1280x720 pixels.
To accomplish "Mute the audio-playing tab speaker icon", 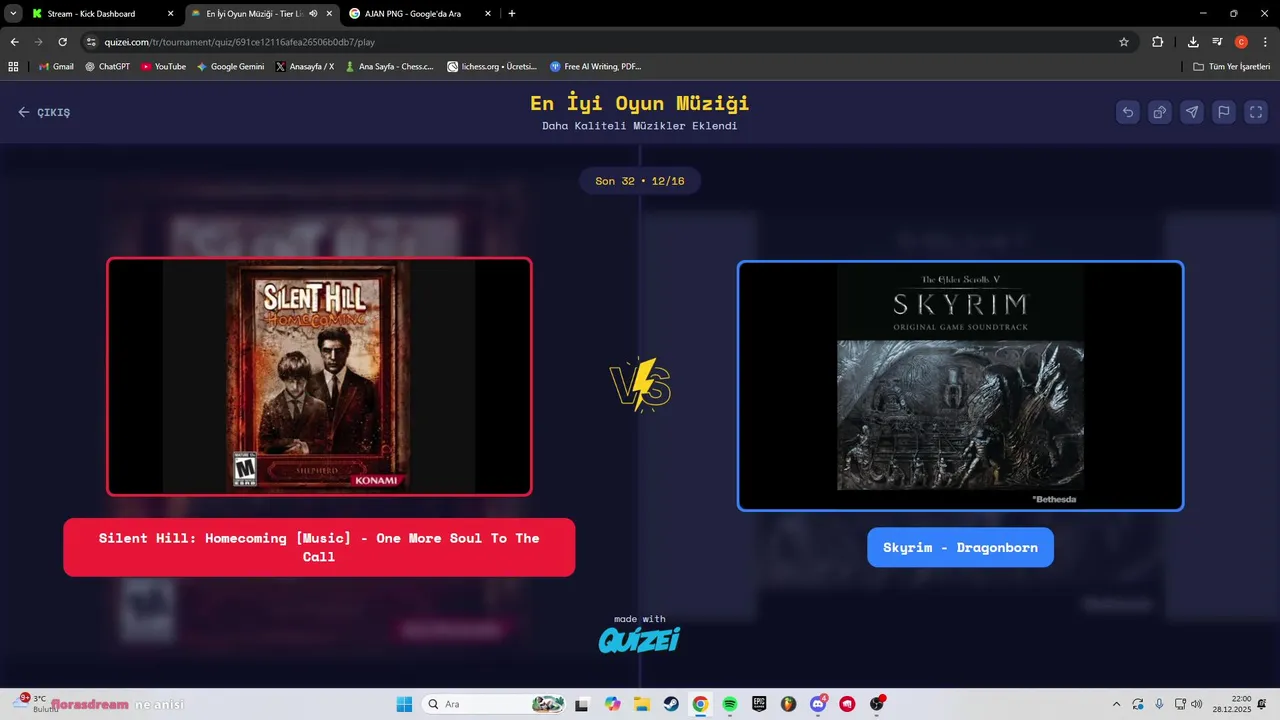I will point(314,14).
